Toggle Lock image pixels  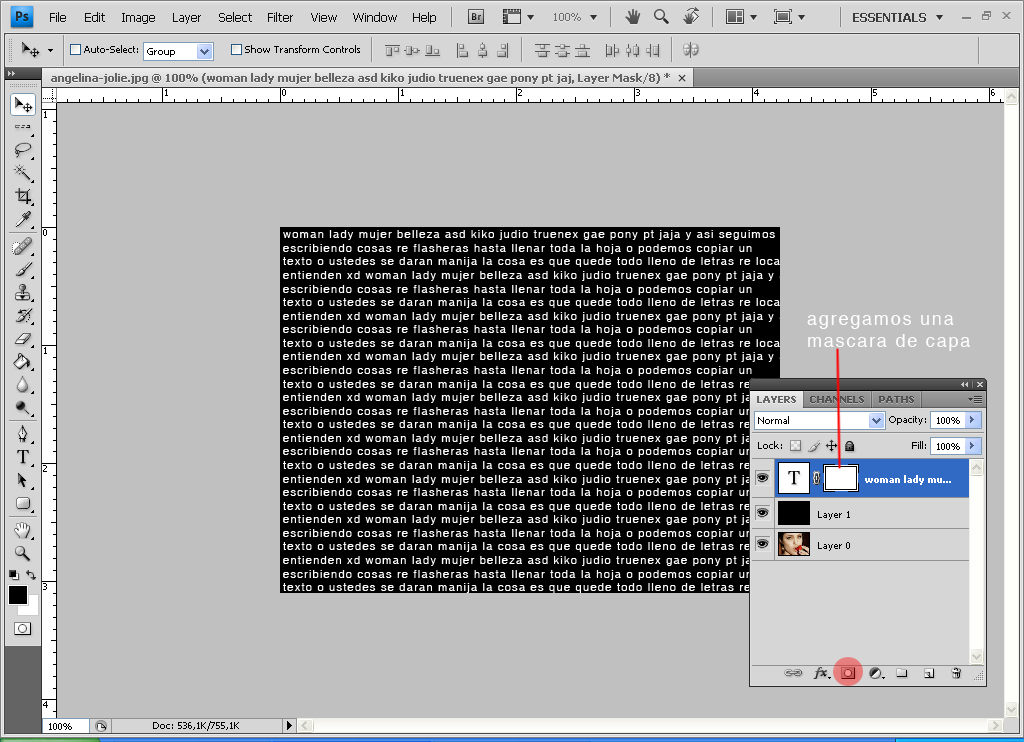814,446
